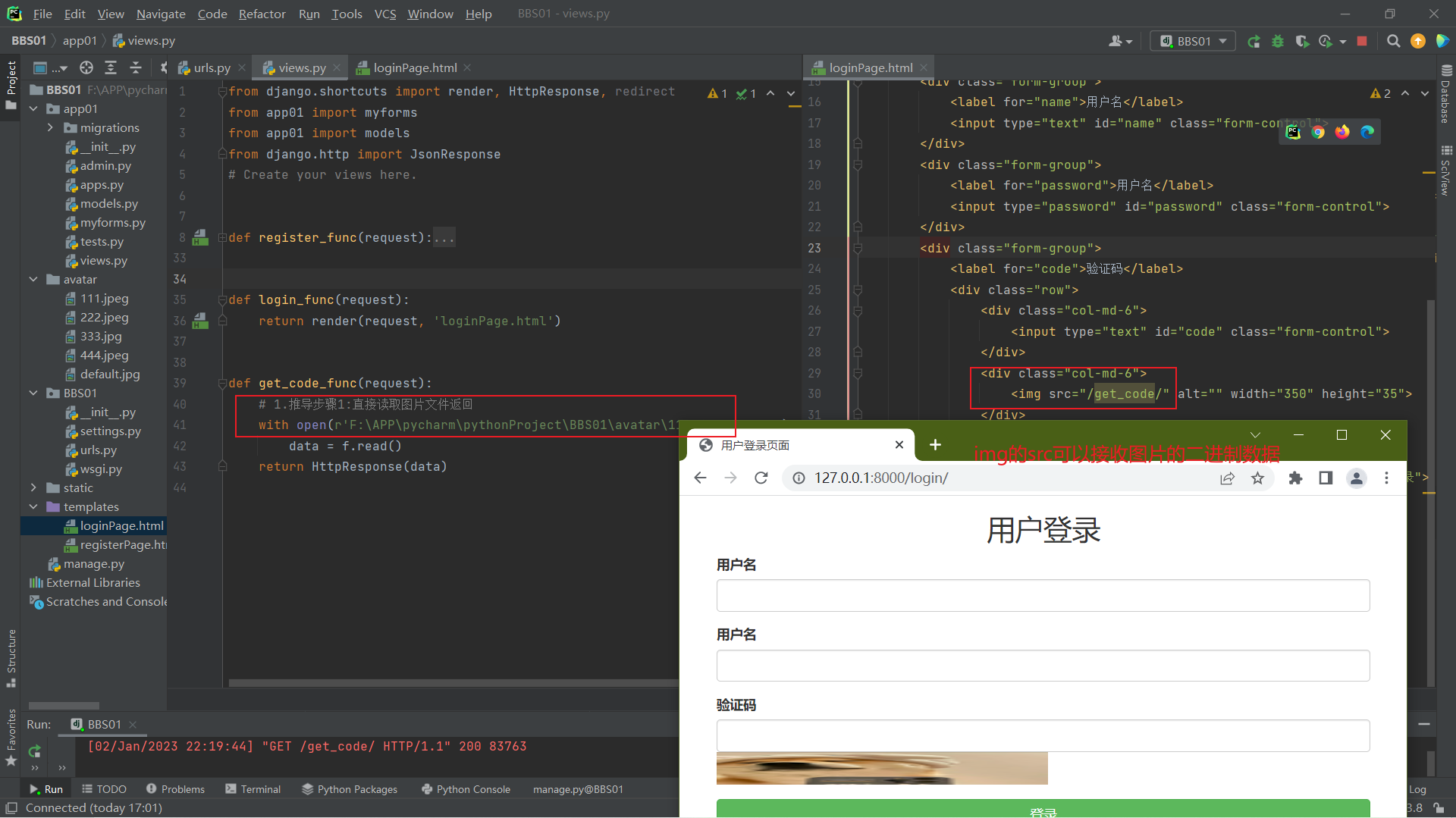Open the Problems tool window
Viewport: 1456px width, 818px height.
pyautogui.click(x=175, y=789)
